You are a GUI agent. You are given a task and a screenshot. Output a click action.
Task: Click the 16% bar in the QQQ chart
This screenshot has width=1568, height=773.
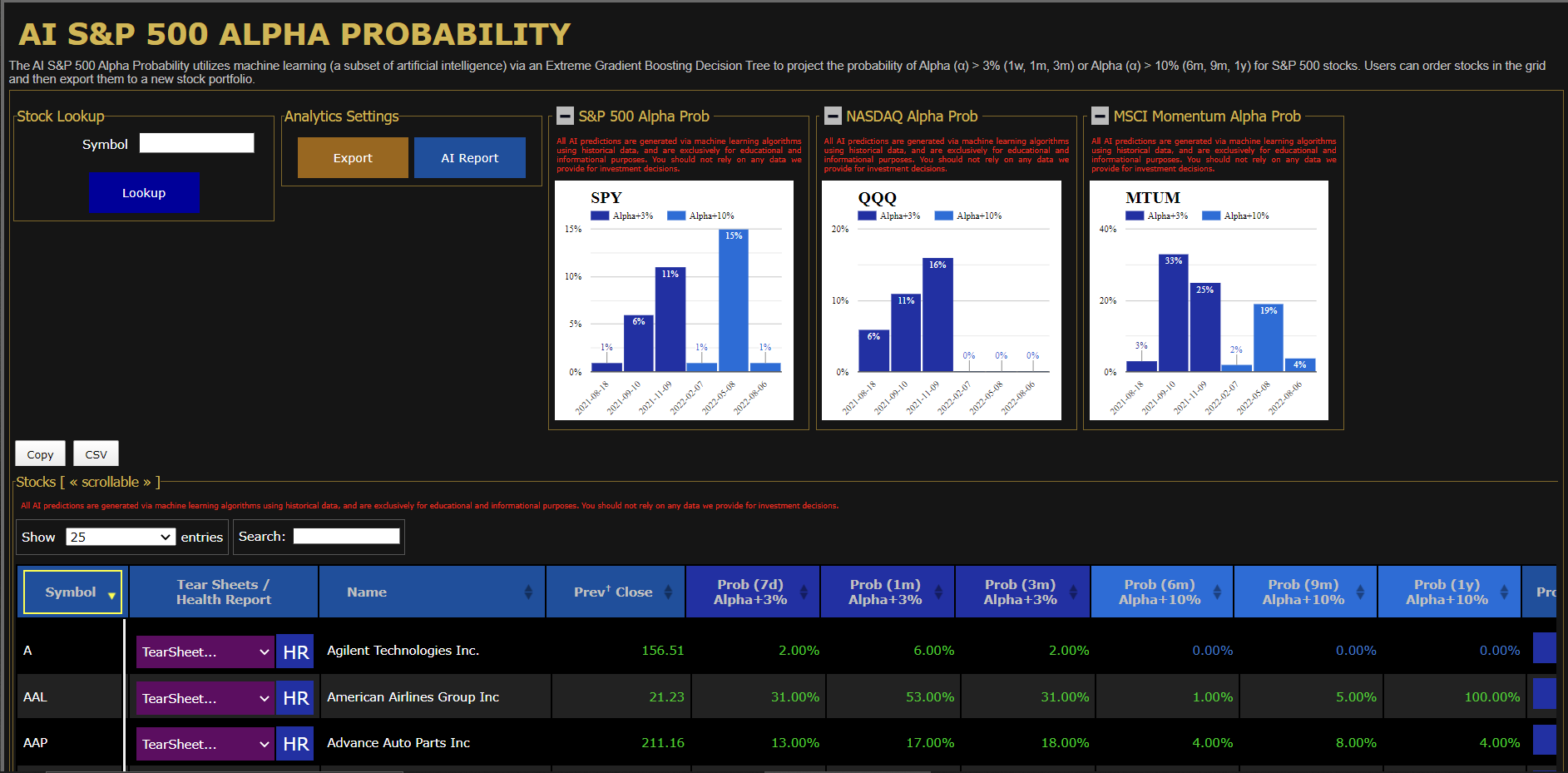(x=937, y=315)
